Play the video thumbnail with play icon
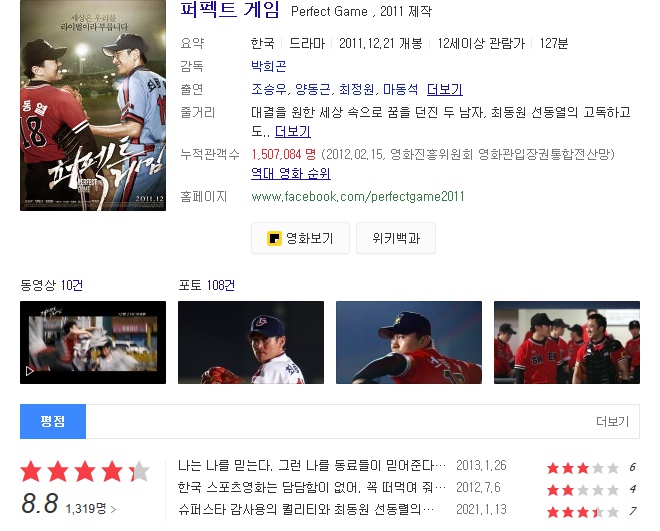 (93, 342)
